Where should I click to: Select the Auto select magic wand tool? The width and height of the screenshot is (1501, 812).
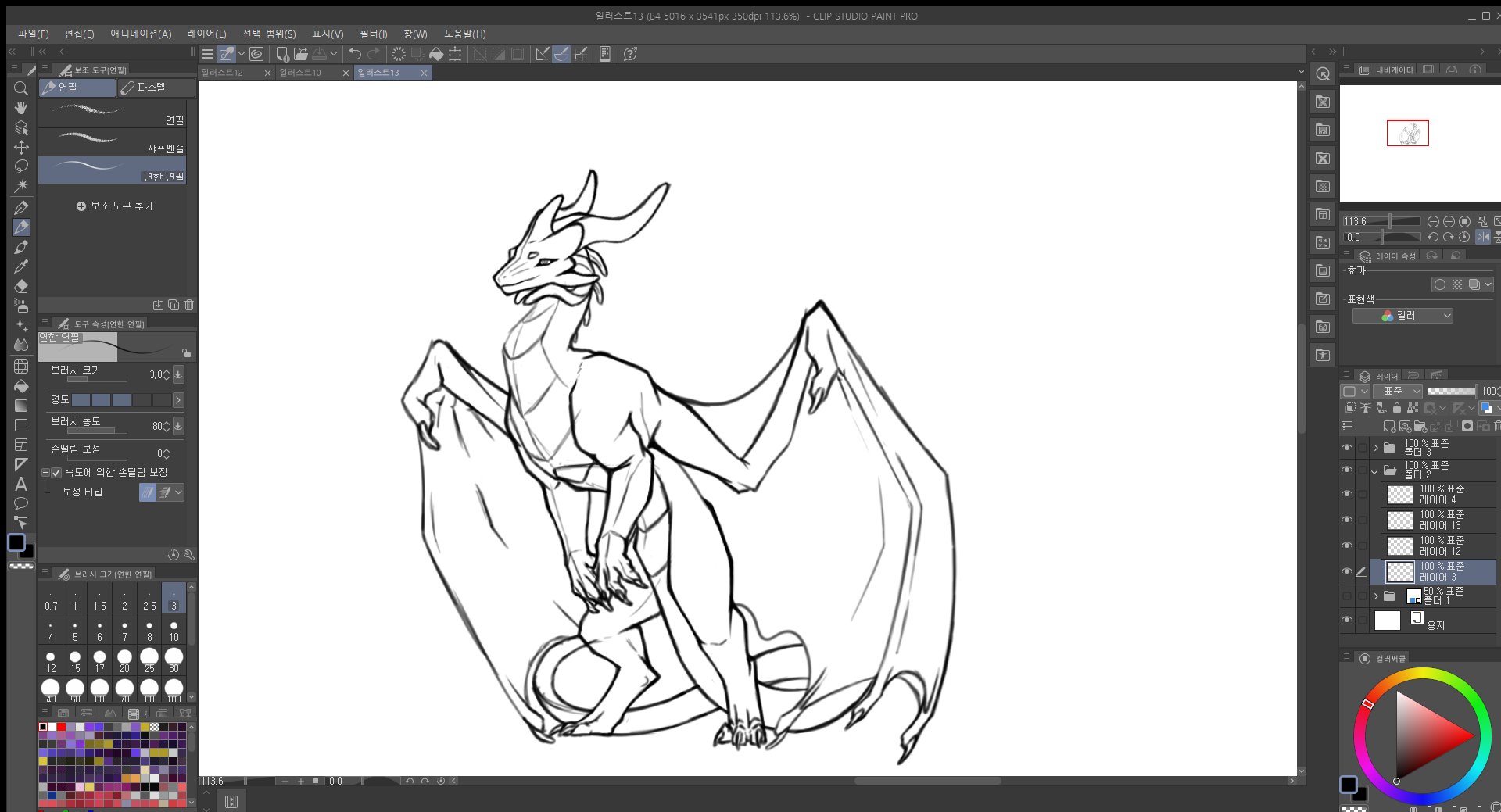point(21,186)
